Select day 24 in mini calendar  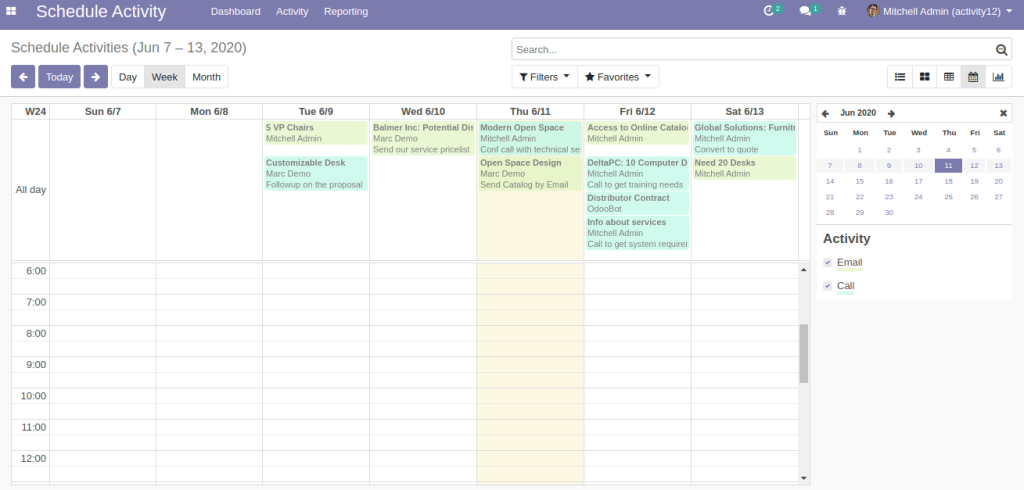[919, 197]
